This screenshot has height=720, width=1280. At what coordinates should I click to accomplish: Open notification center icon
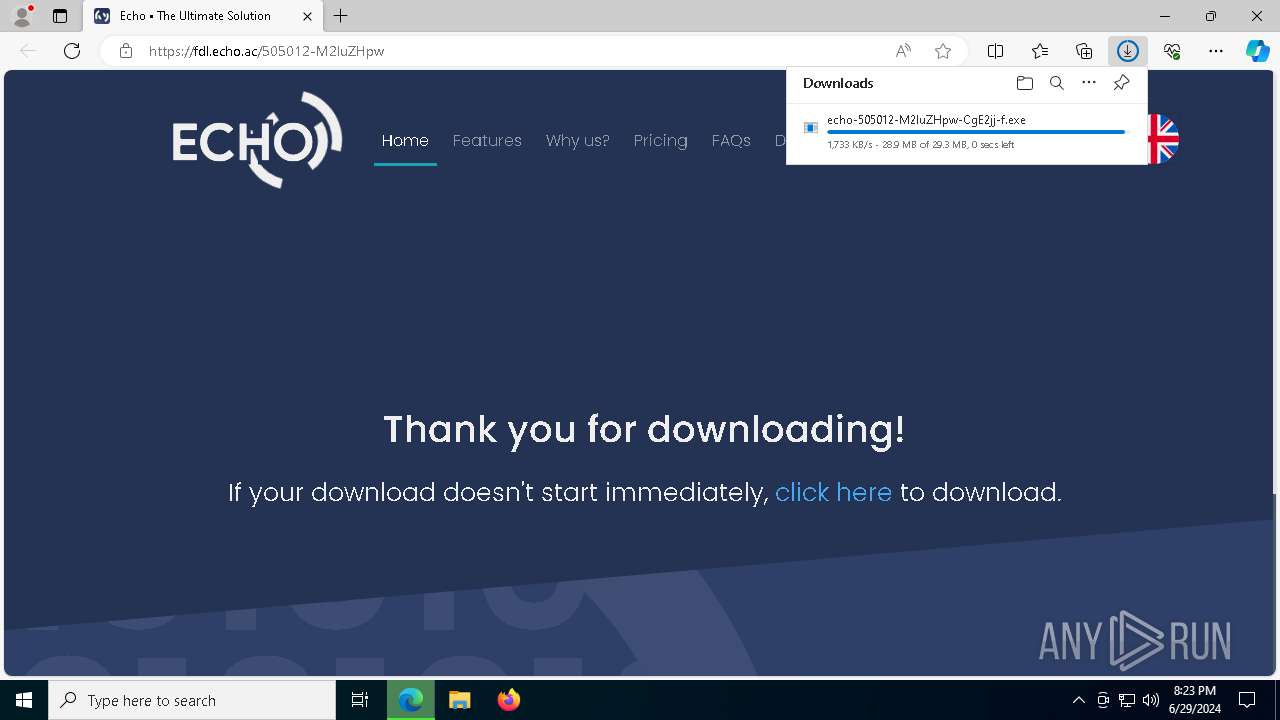click(1247, 700)
